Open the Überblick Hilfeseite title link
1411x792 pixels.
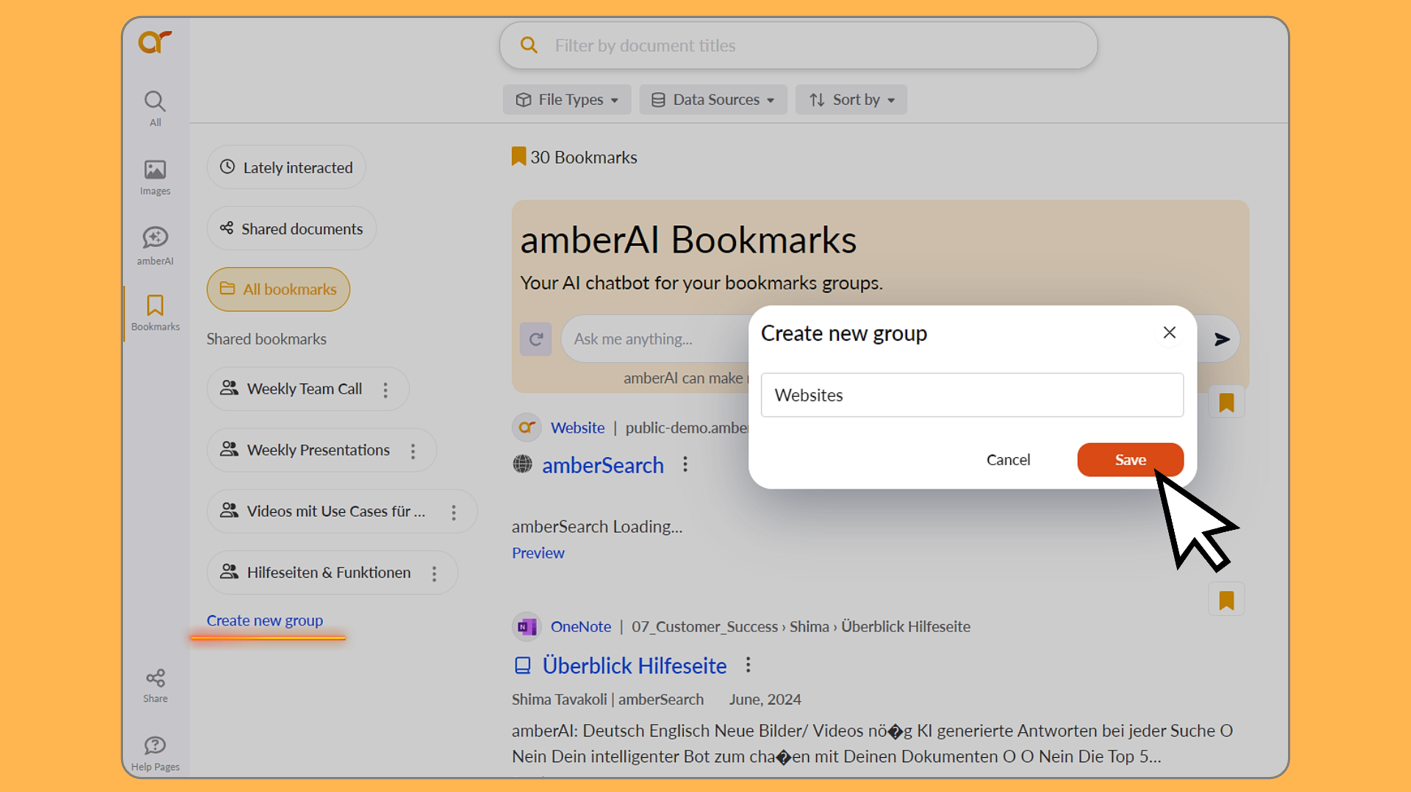[634, 666]
